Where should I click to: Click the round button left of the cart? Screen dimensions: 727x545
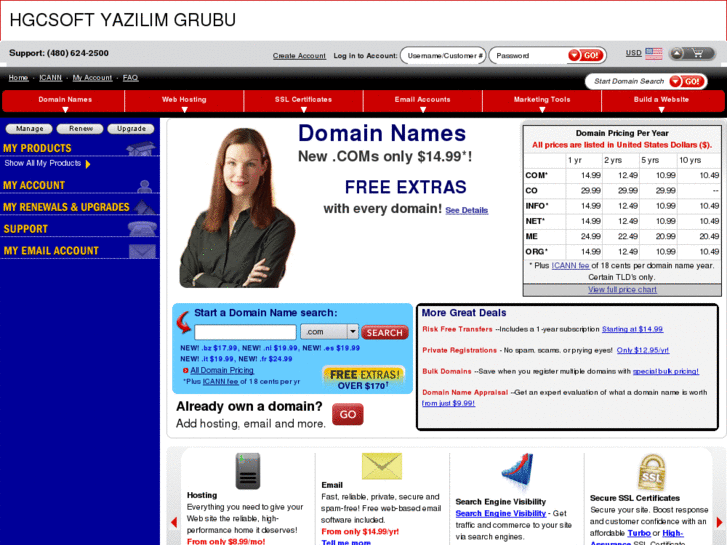click(677, 54)
